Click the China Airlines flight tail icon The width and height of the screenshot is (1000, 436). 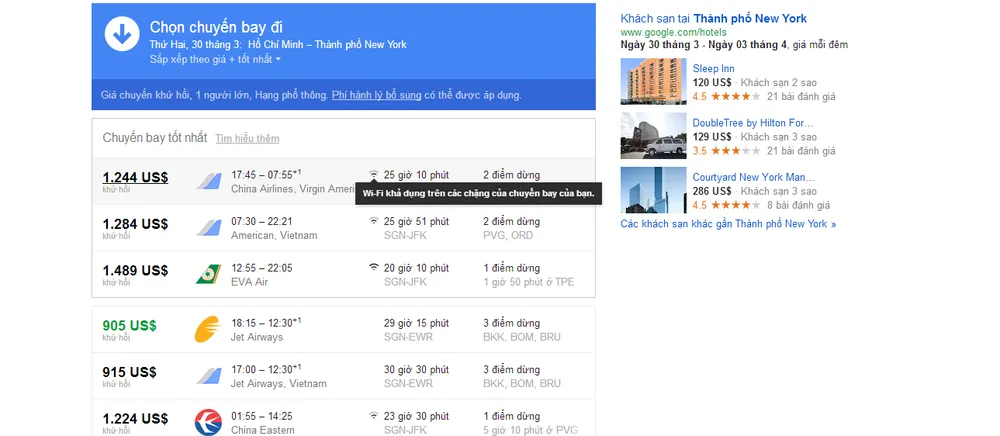click(x=208, y=181)
